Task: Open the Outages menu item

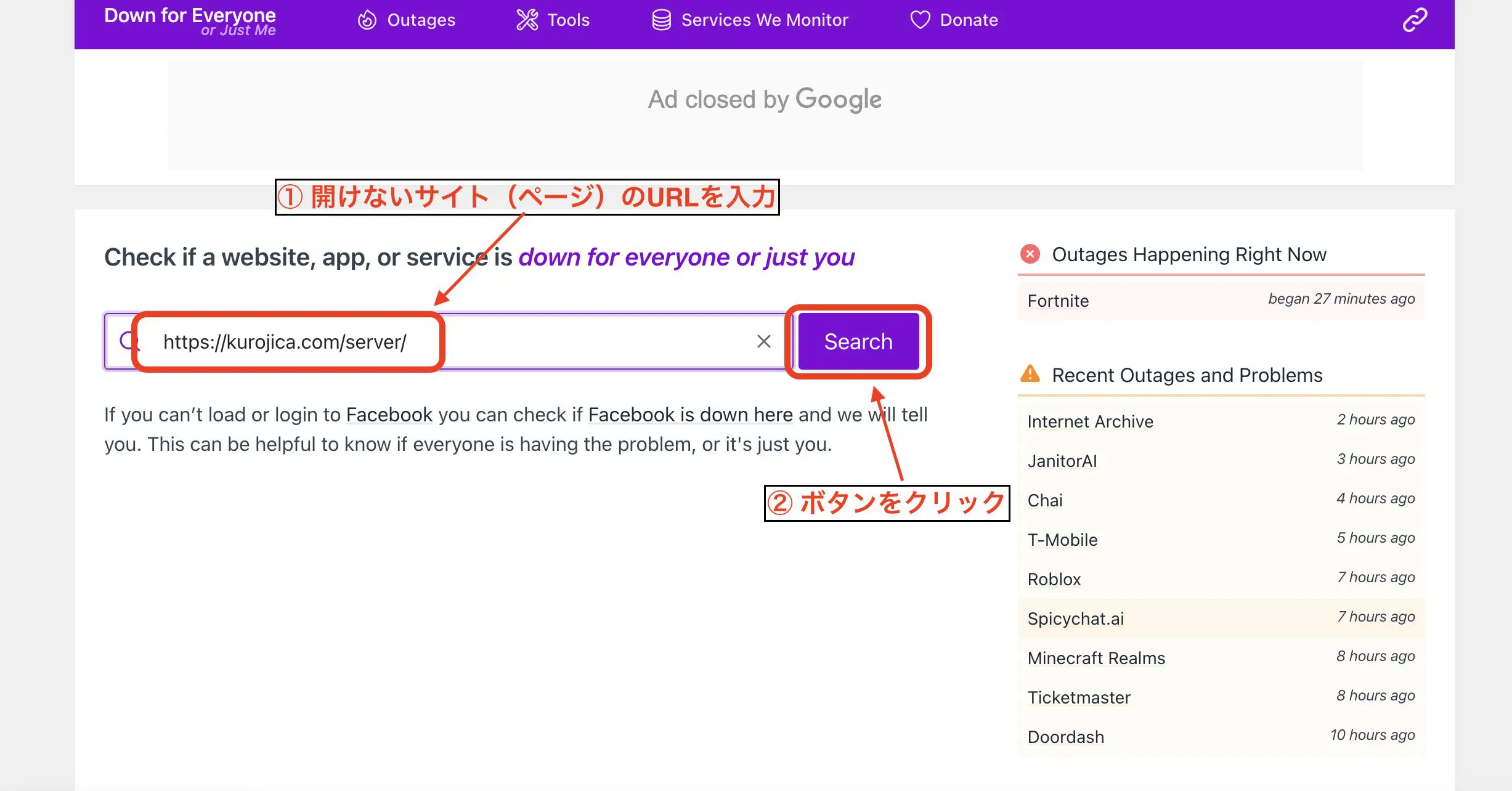Action: [421, 20]
